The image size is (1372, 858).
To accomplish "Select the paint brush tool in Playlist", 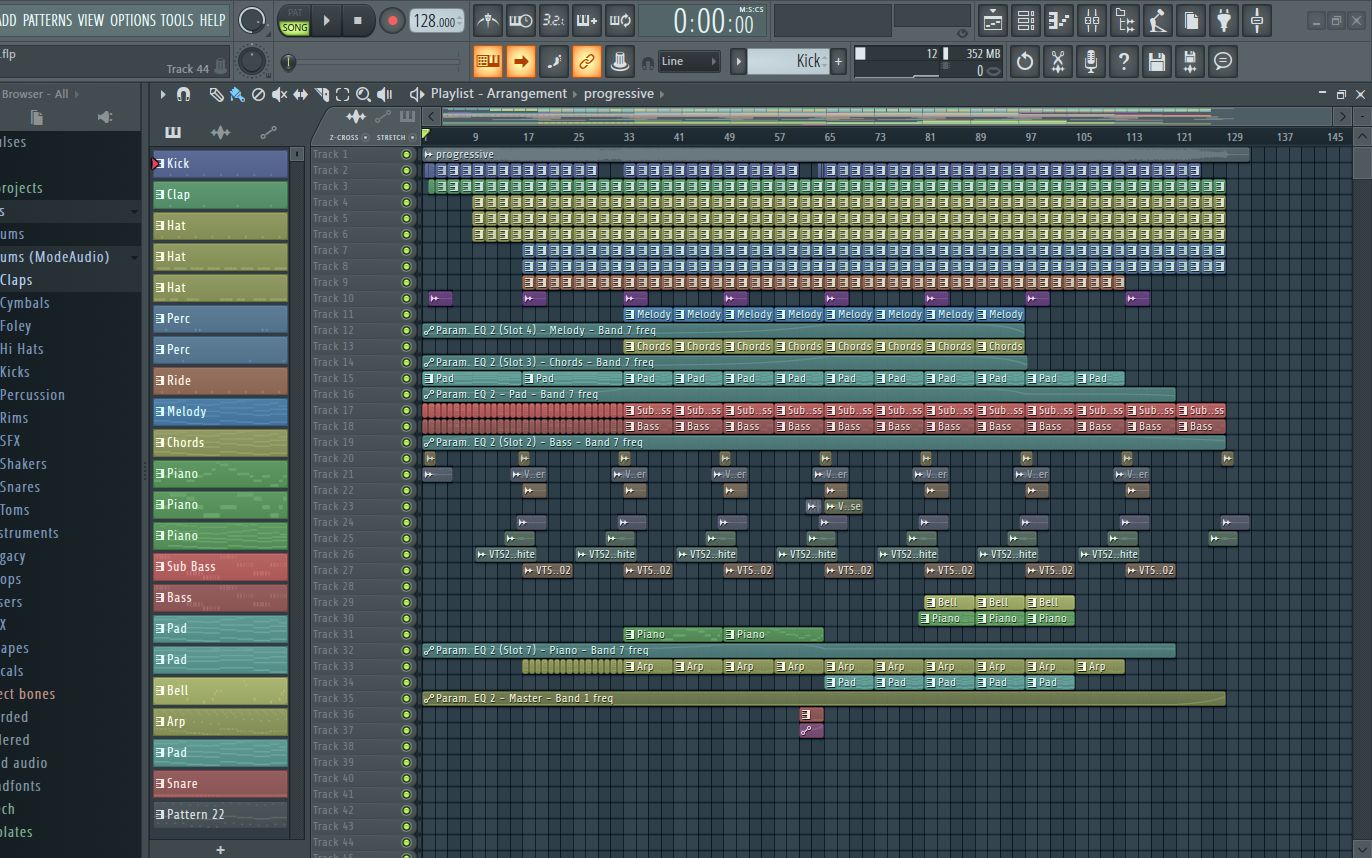I will pos(237,94).
